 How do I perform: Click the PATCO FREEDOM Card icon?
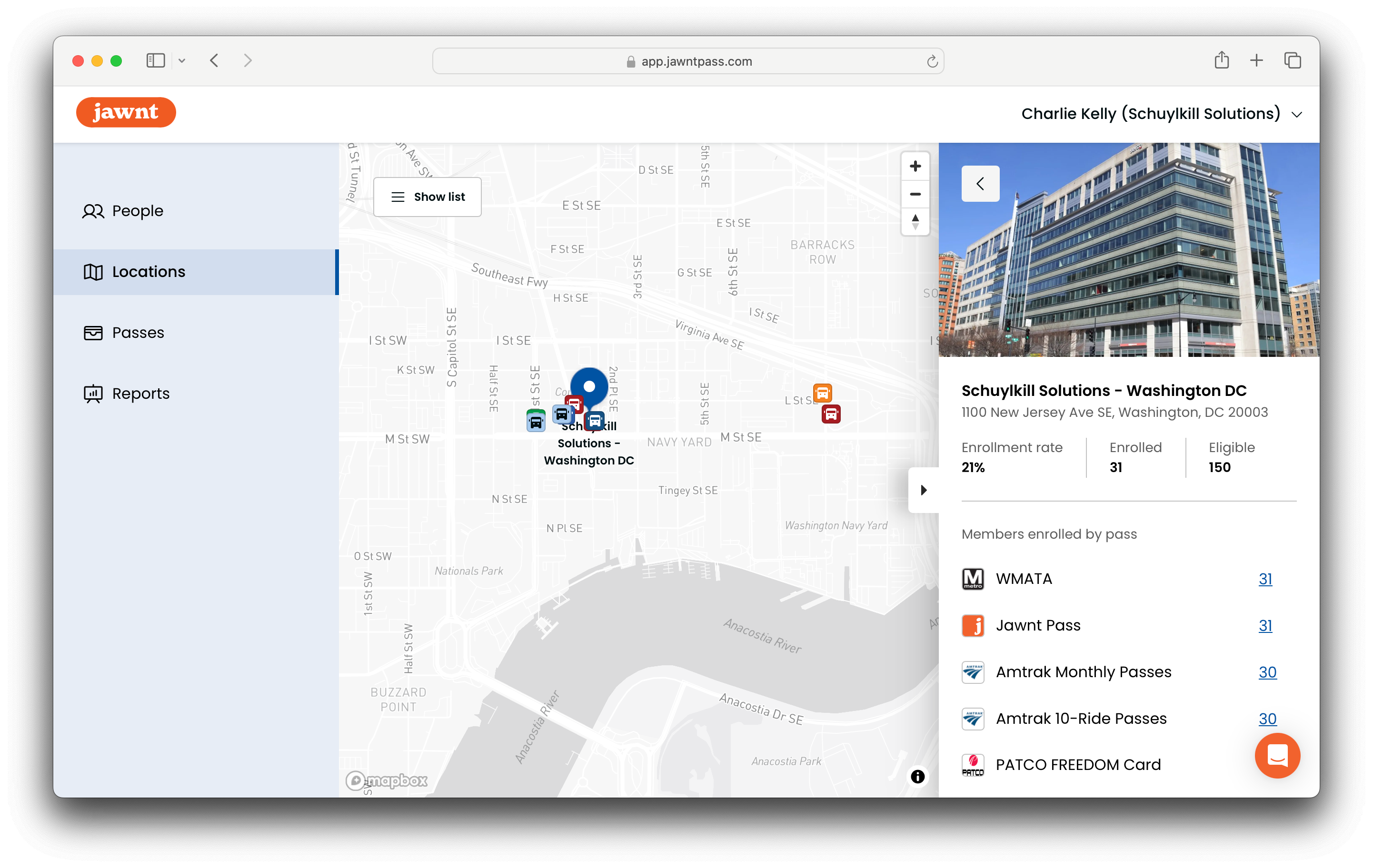(x=973, y=765)
